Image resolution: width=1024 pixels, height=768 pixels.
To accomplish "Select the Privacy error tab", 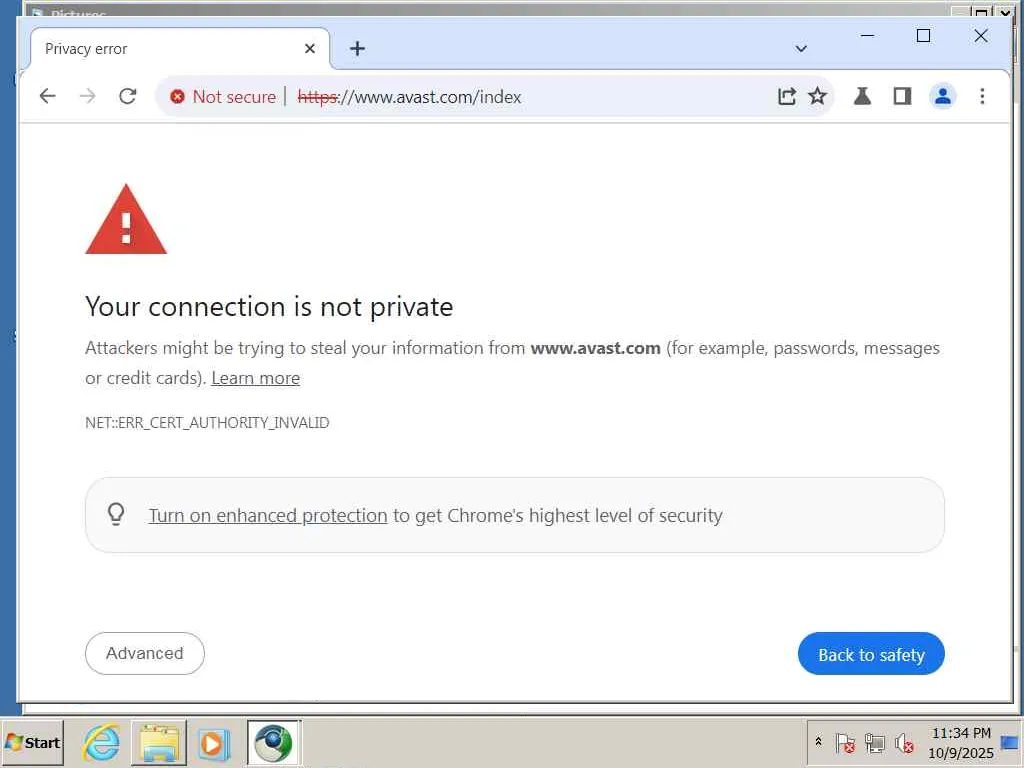I will (150, 48).
